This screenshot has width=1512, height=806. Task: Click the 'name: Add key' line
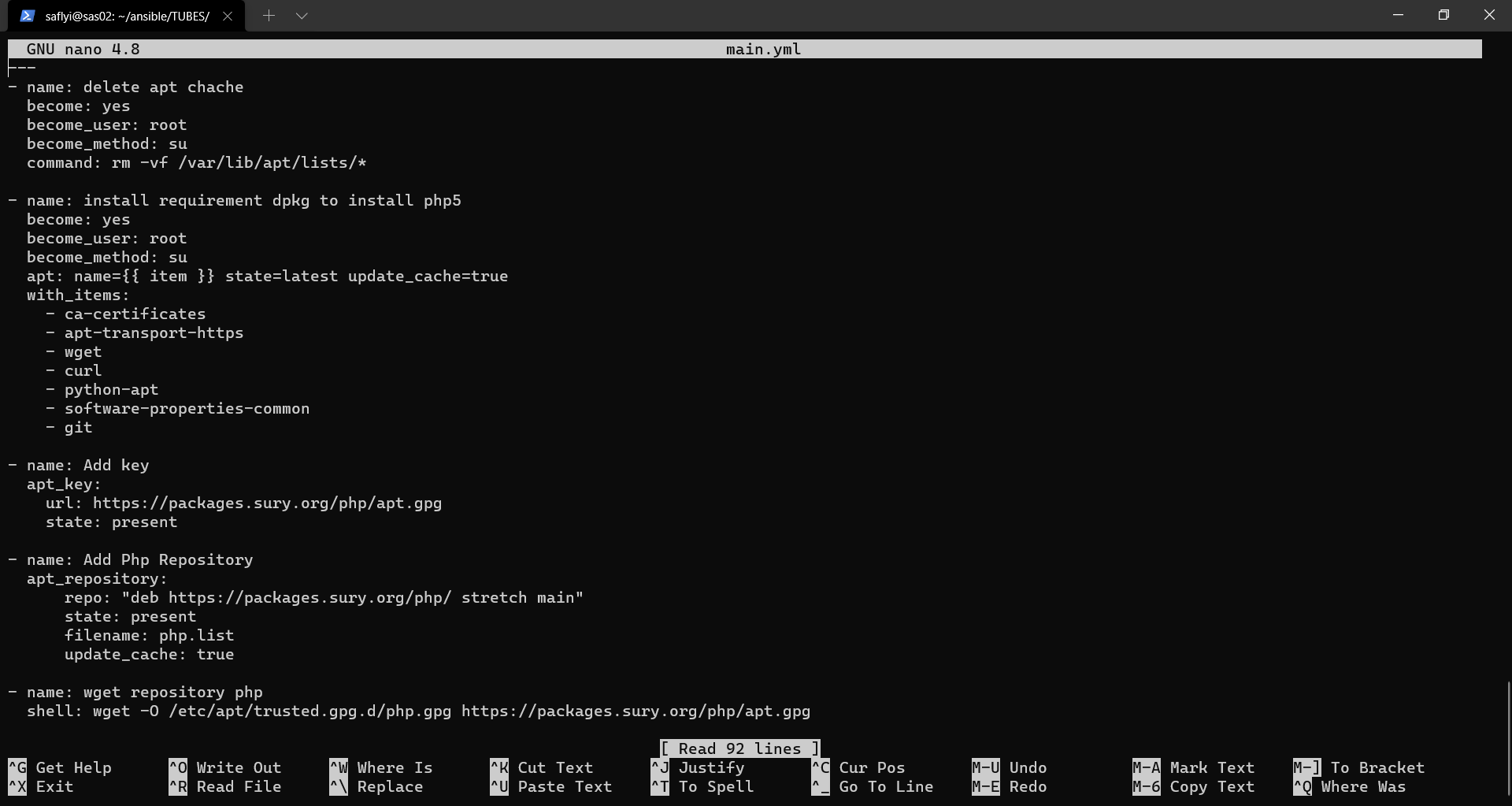[79, 465]
